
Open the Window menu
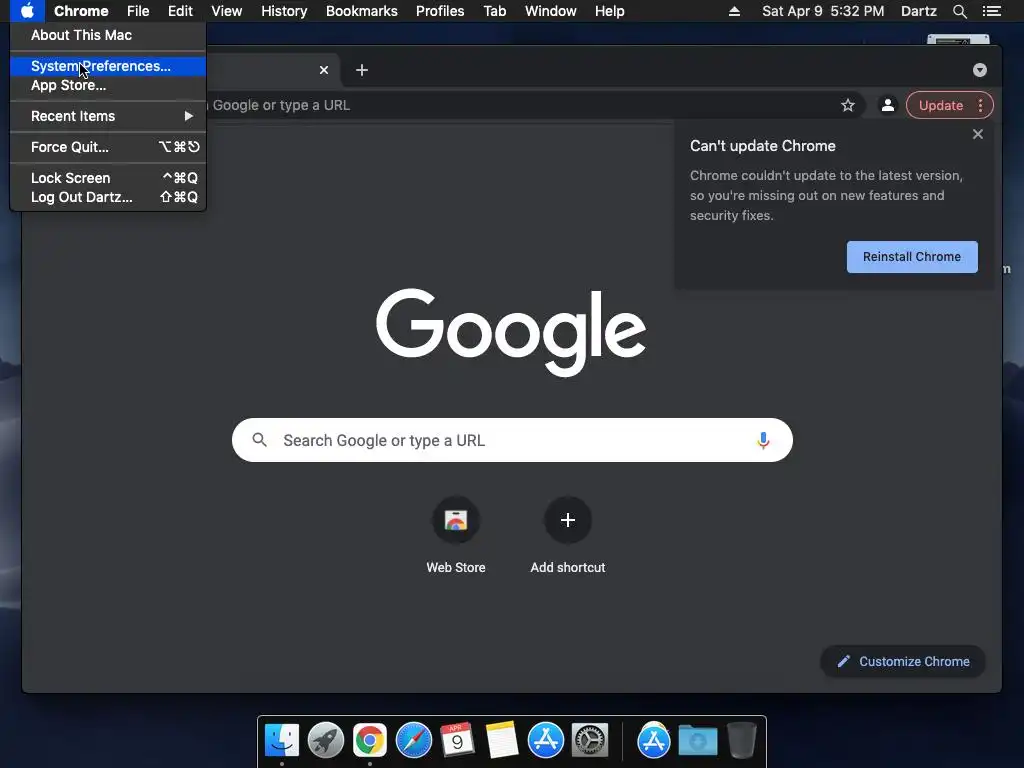tap(551, 11)
